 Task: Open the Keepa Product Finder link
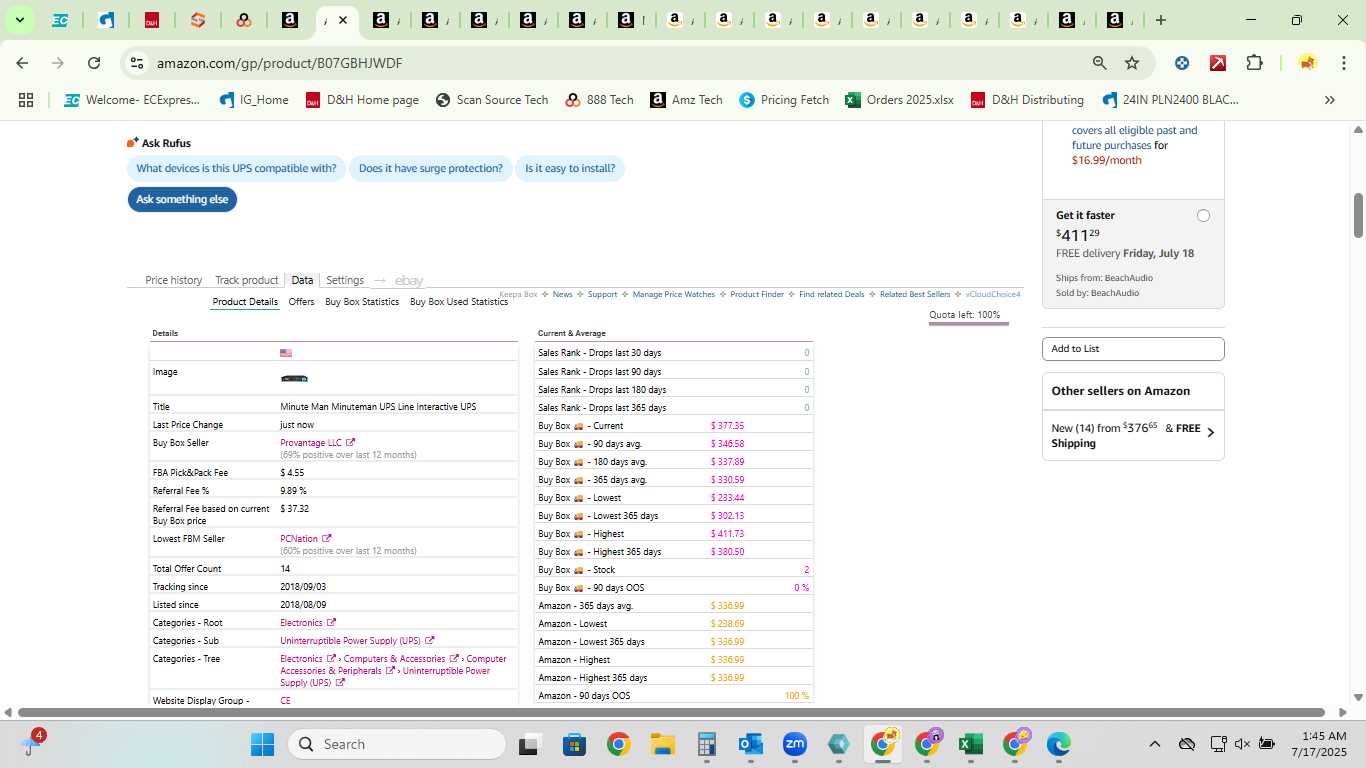757,295
